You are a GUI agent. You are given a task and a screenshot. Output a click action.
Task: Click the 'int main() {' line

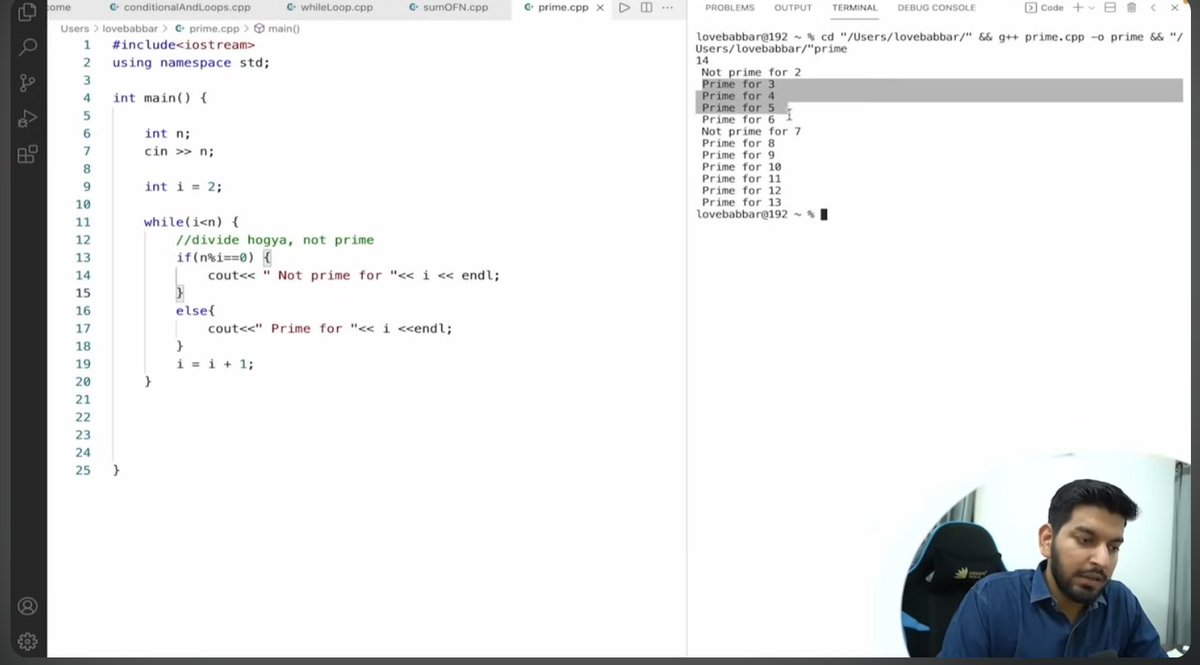tap(160, 98)
